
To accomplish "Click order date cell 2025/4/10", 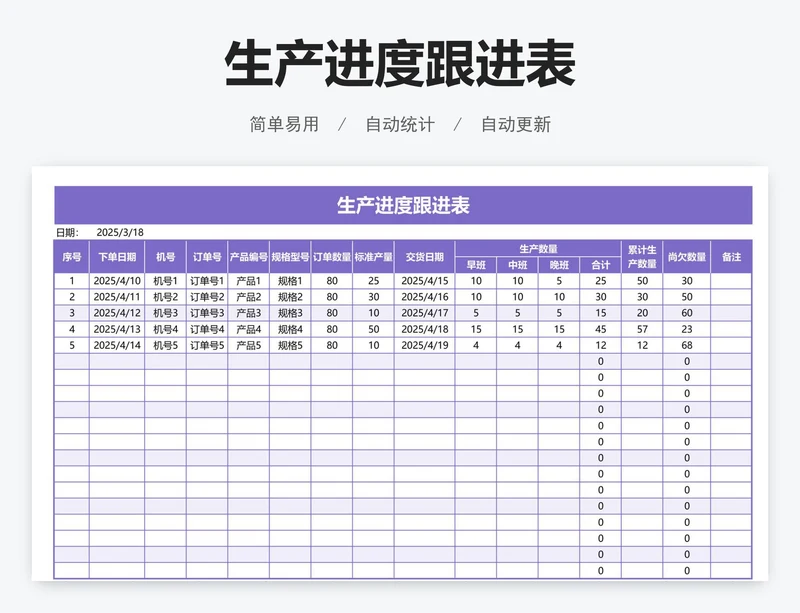I will pos(117,281).
